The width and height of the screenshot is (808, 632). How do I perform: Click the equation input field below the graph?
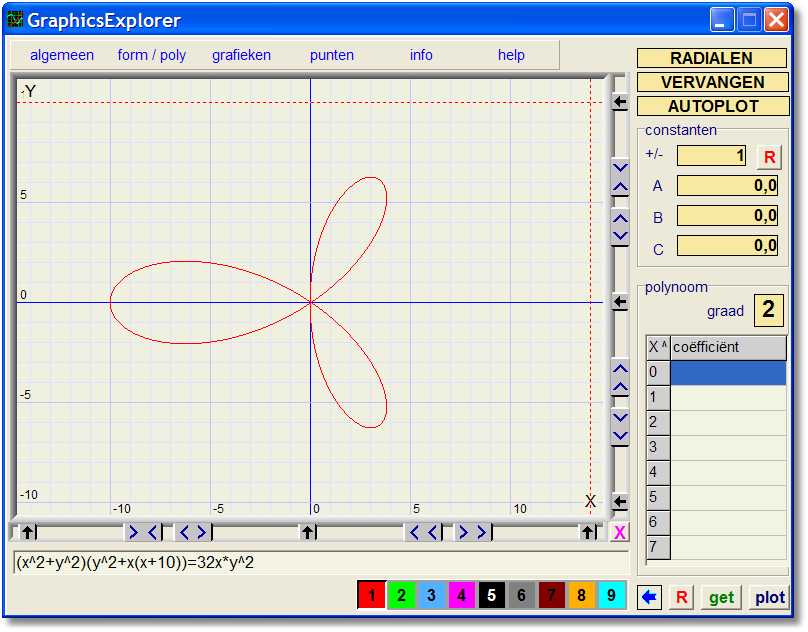[321, 562]
